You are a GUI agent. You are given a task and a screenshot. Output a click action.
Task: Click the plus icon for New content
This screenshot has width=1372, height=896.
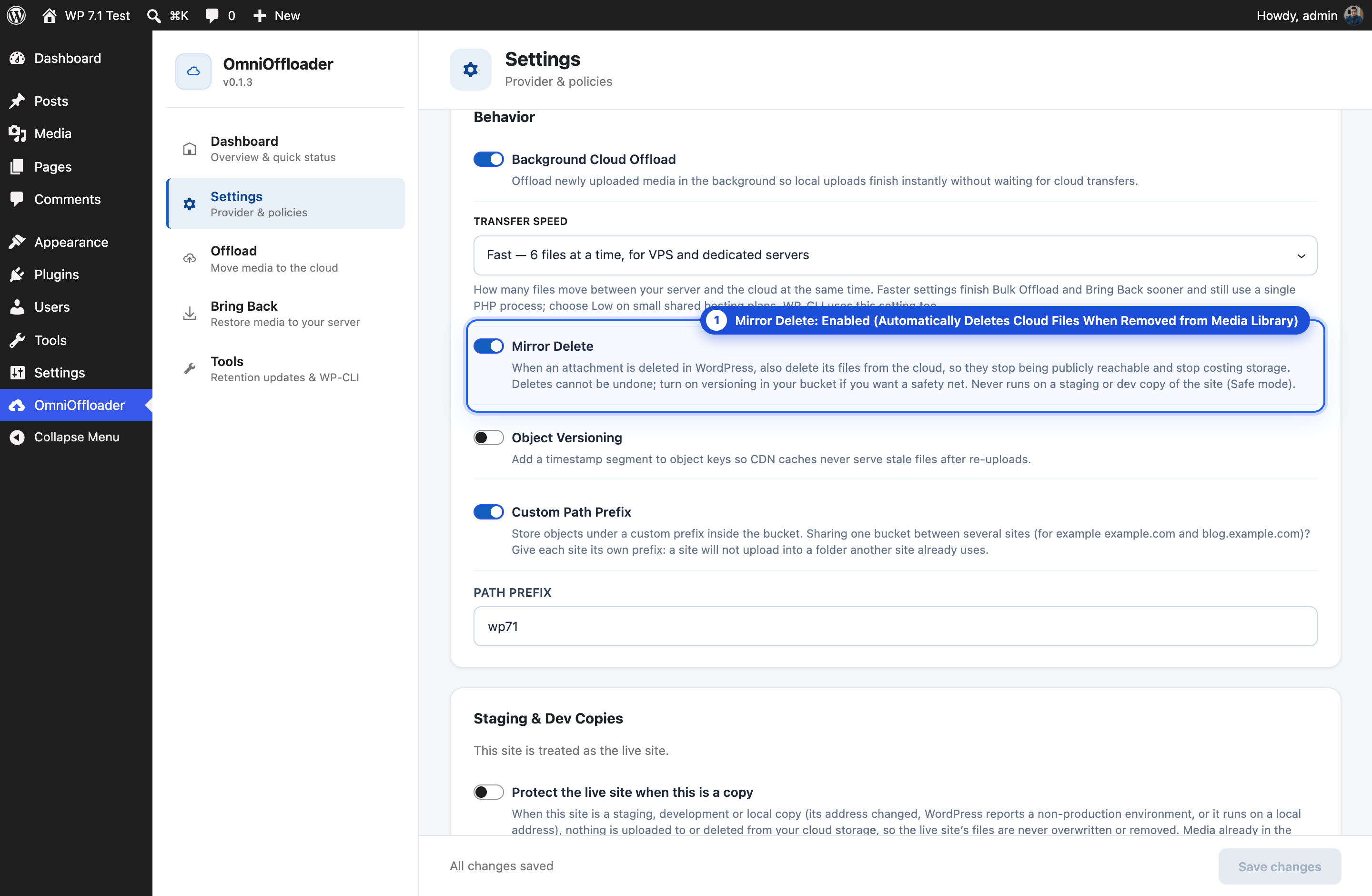pyautogui.click(x=260, y=16)
